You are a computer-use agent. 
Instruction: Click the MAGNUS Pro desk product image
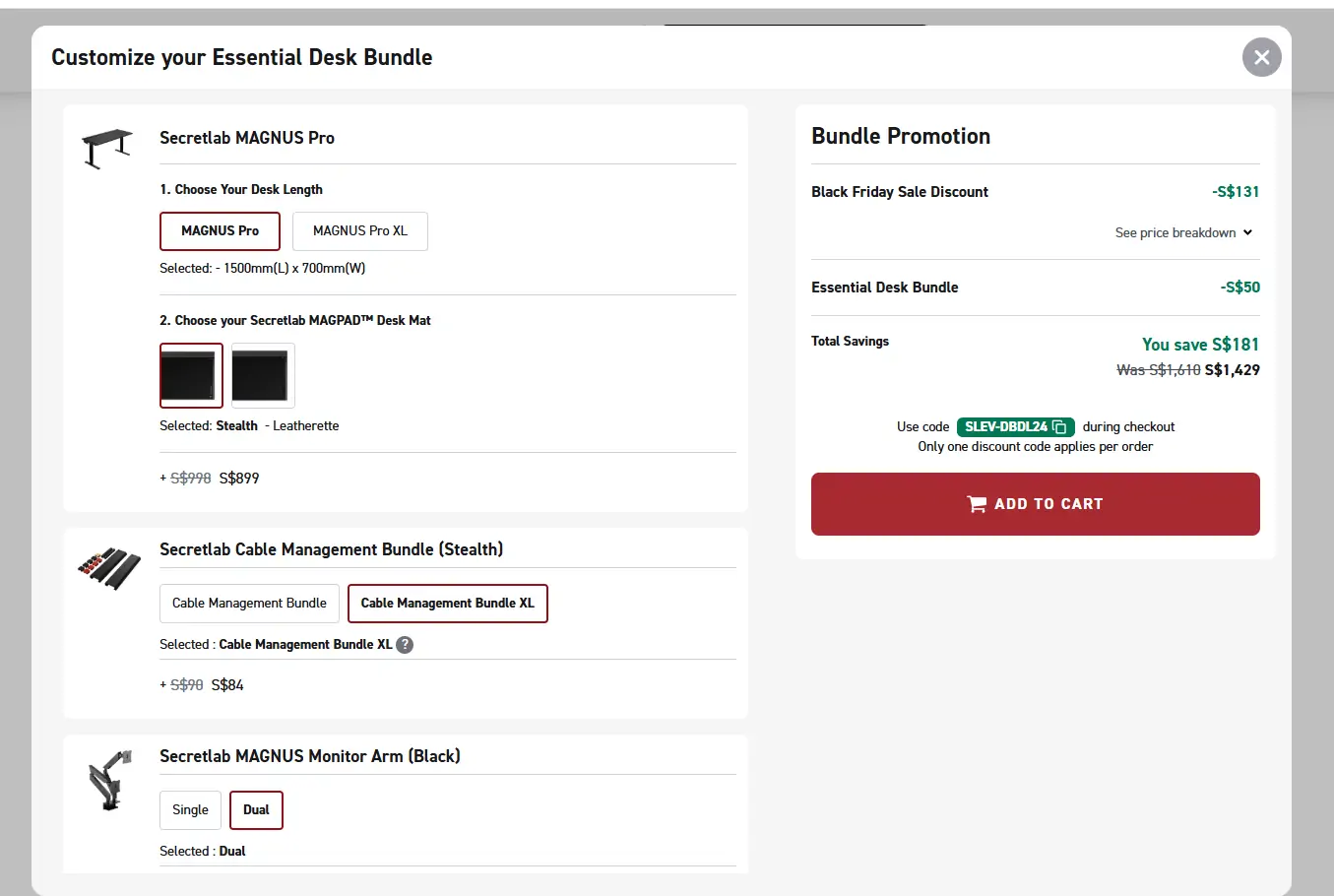(x=106, y=148)
